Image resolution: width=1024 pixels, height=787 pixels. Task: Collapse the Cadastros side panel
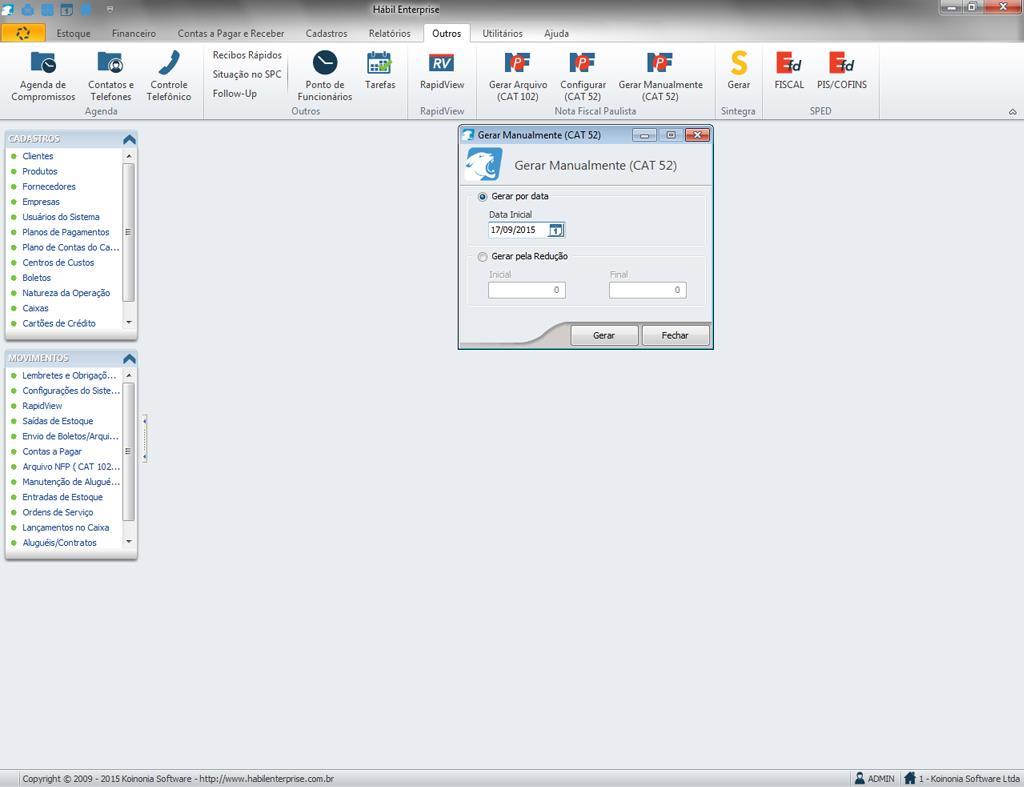point(129,139)
